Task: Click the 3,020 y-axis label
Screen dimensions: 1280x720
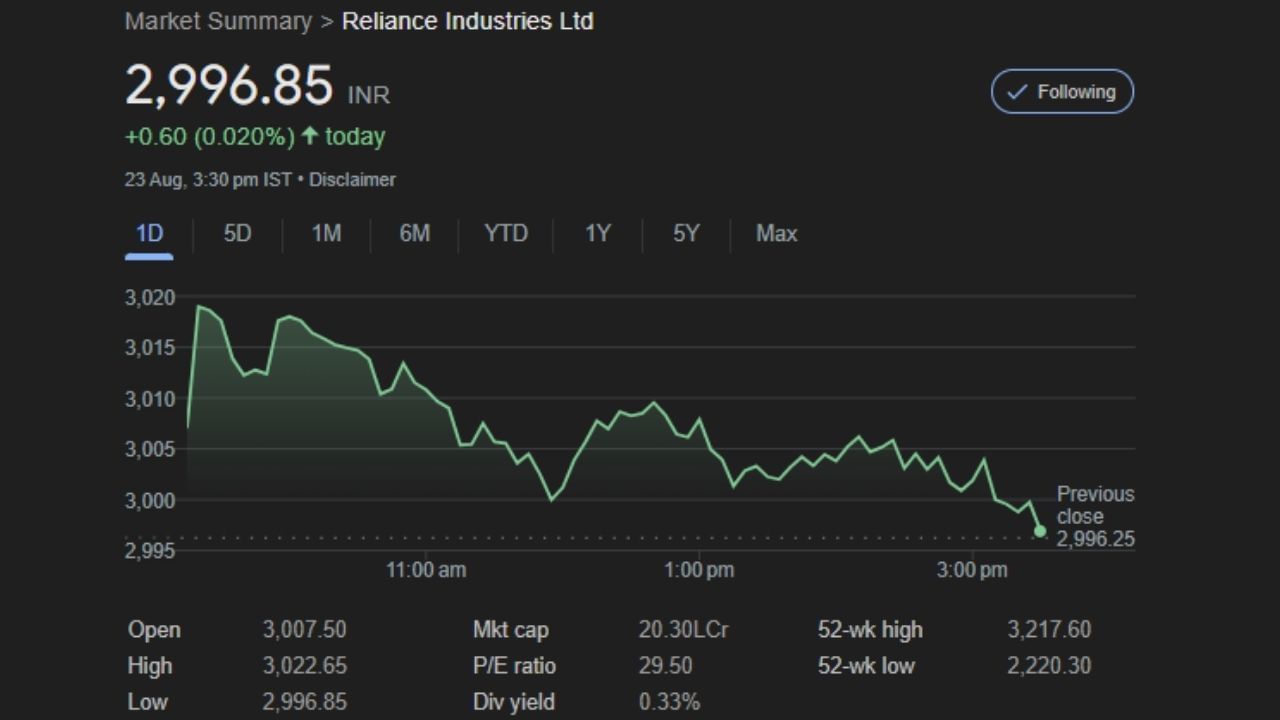Action: pos(150,298)
